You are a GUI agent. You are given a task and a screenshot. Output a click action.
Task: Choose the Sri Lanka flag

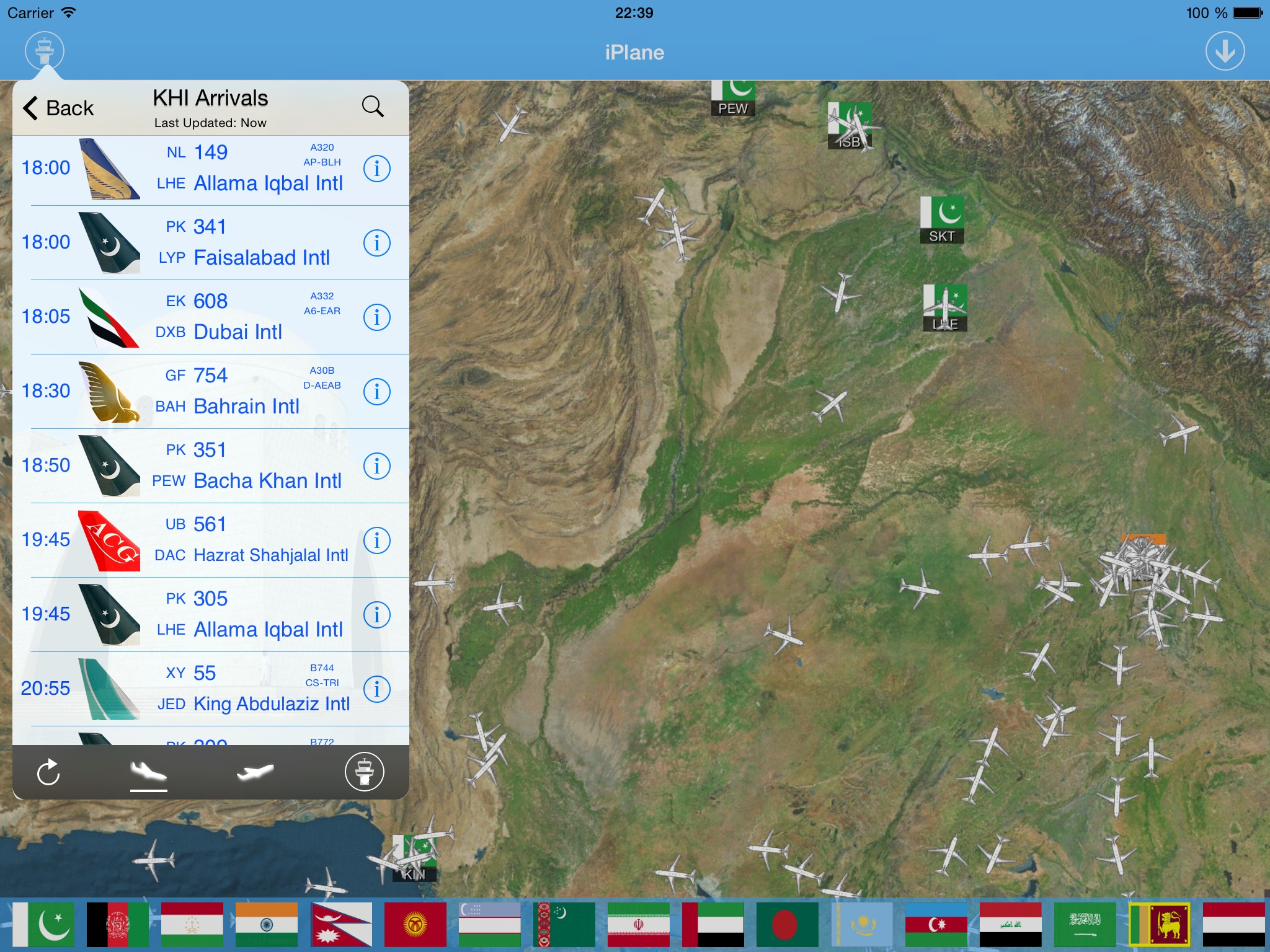pos(1159,924)
